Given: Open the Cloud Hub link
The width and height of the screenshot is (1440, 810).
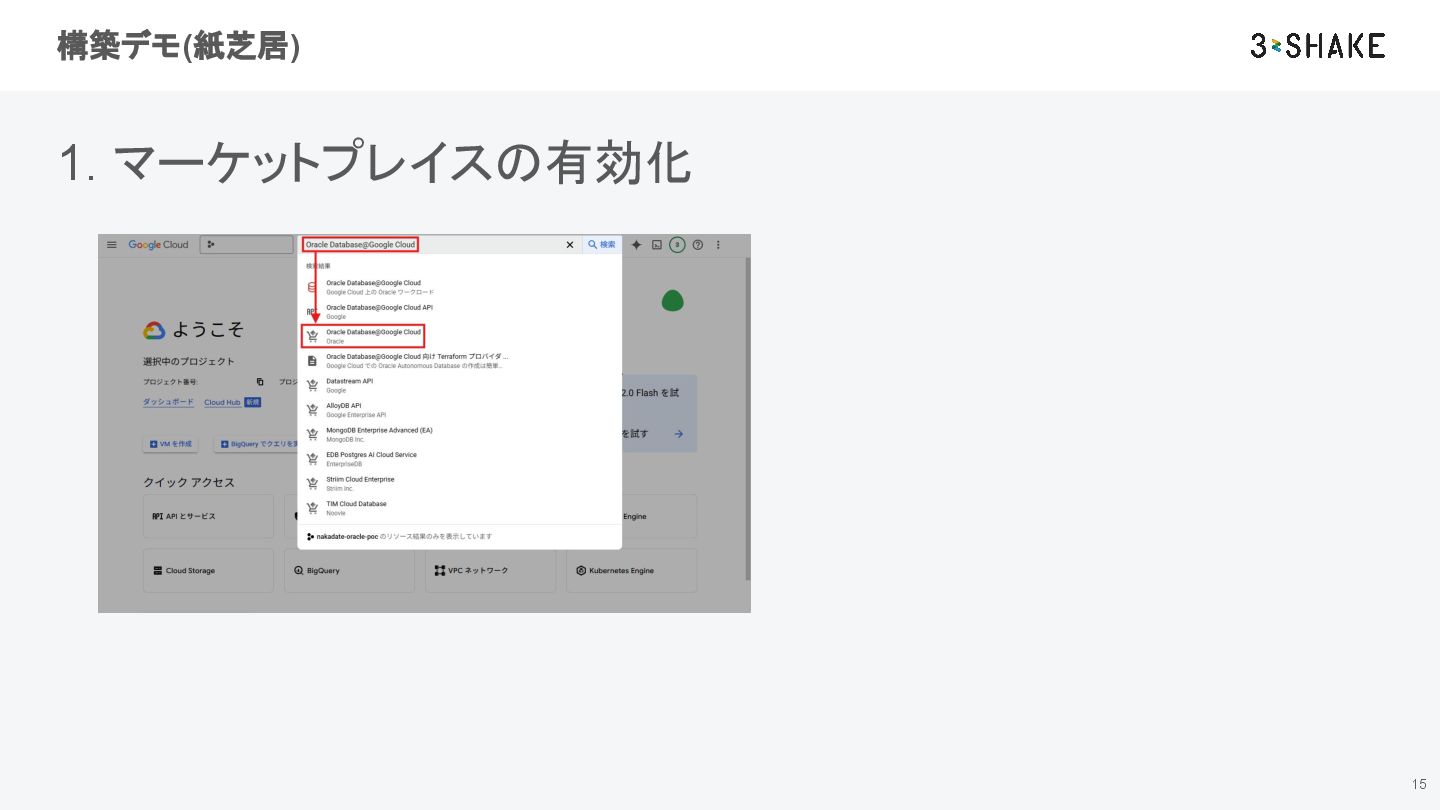Looking at the screenshot, I should click(x=222, y=402).
